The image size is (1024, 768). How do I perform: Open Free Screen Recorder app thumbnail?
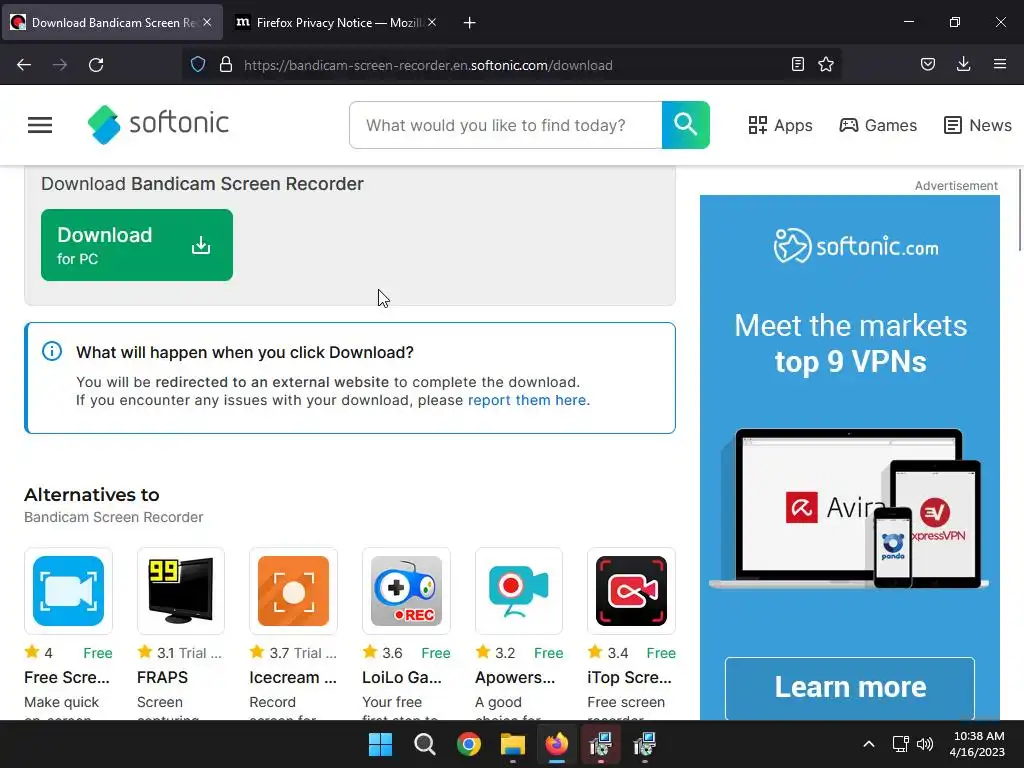[69, 591]
